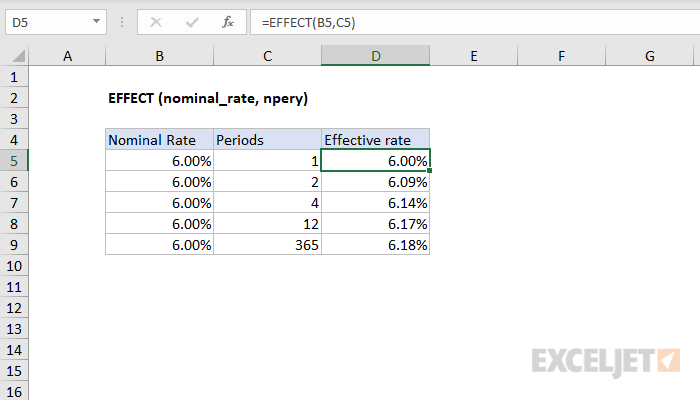
Task: Select row 5 header
Action: pos(14,161)
